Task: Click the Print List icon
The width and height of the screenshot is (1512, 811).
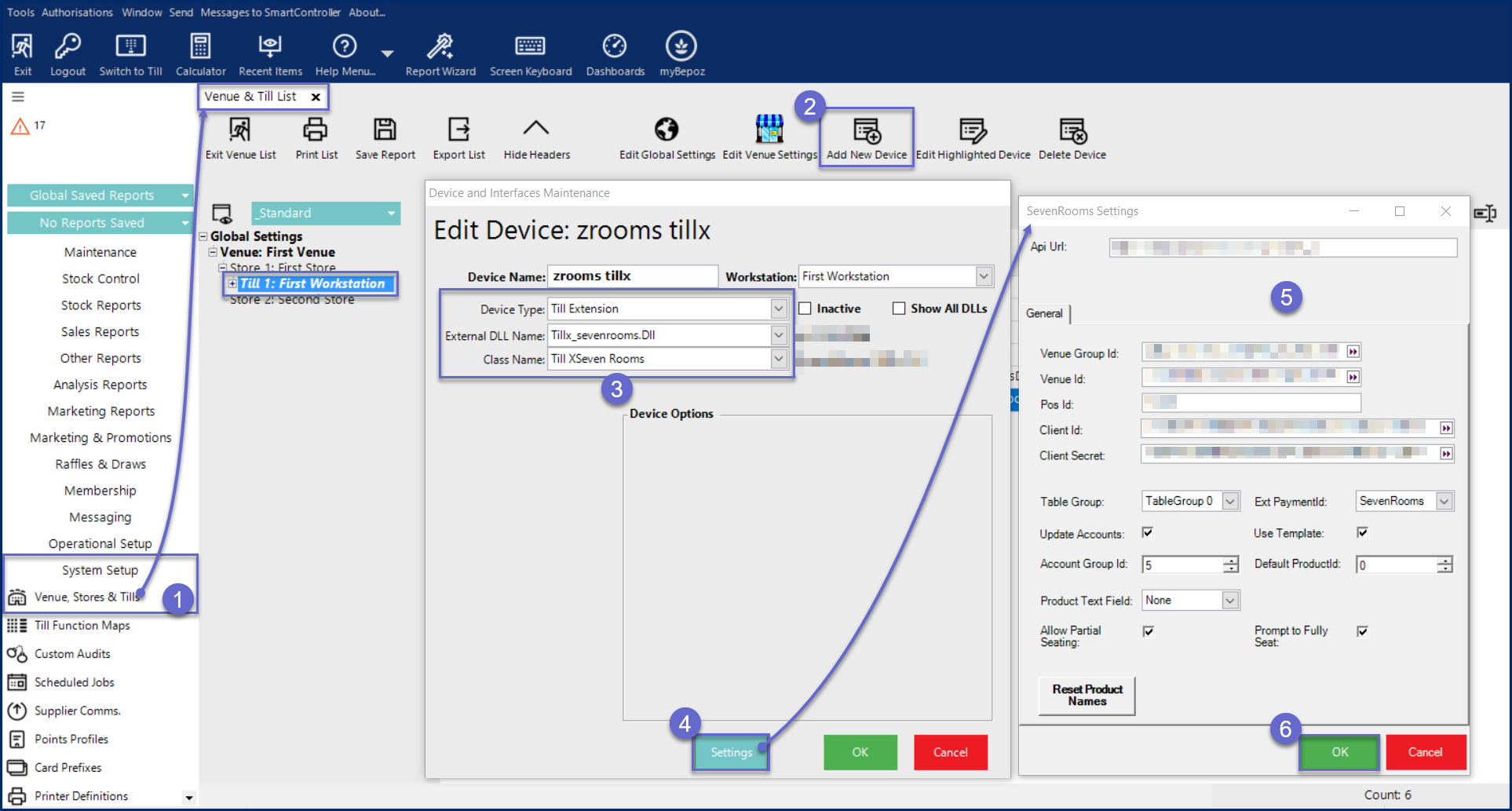Action: (x=316, y=129)
